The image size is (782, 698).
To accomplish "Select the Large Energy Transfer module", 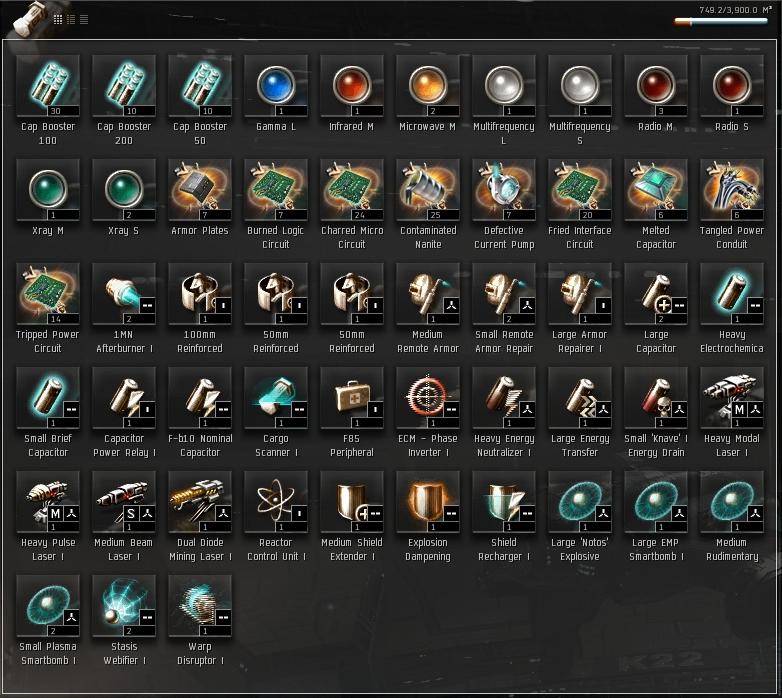I will 580,398.
